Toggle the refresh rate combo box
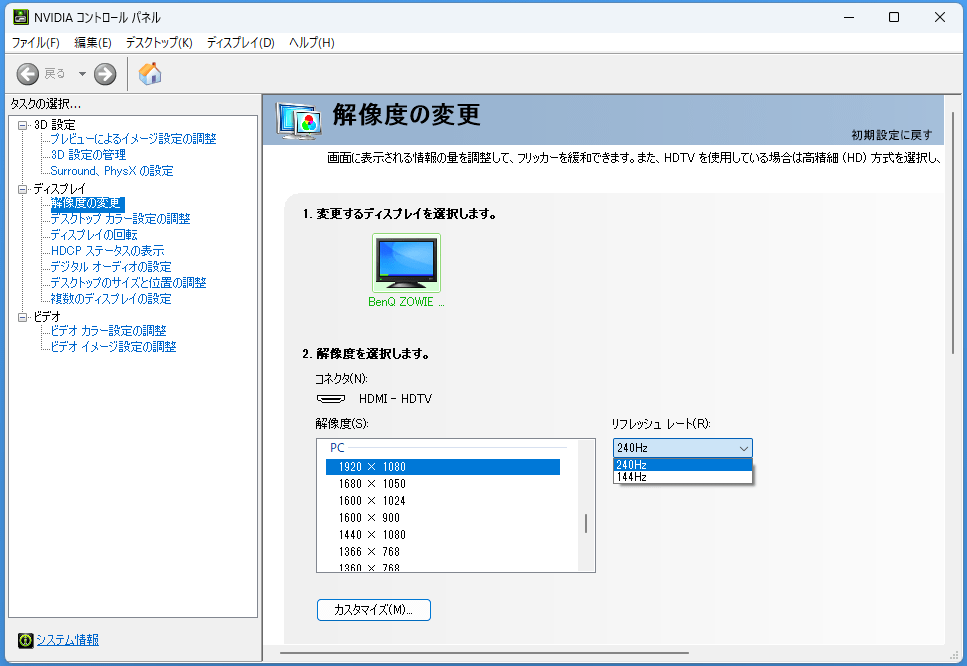The height and width of the screenshot is (666, 967). pos(683,448)
